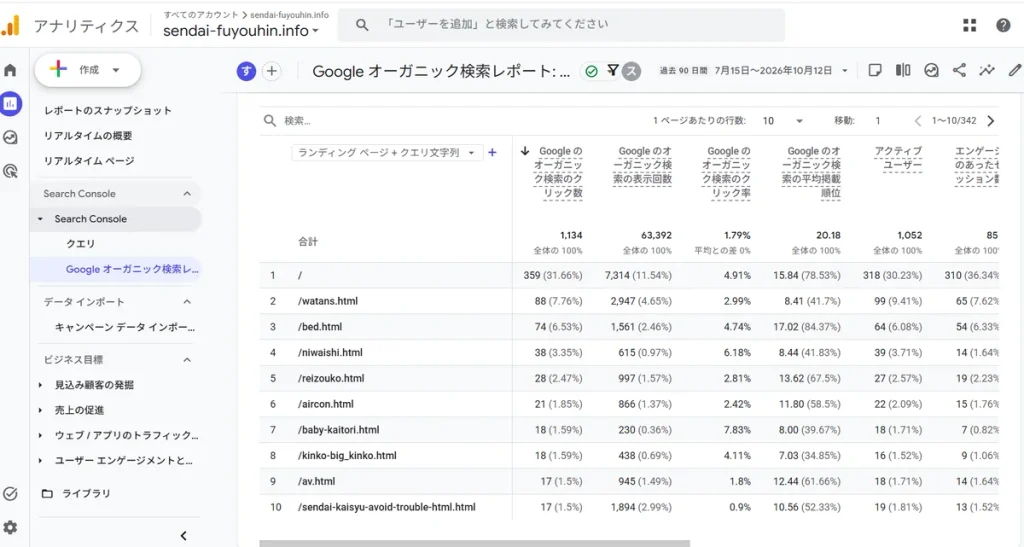Image resolution: width=1024 pixels, height=547 pixels.
Task: Collapse the Search Console topic triangle
Action: (x=40, y=219)
